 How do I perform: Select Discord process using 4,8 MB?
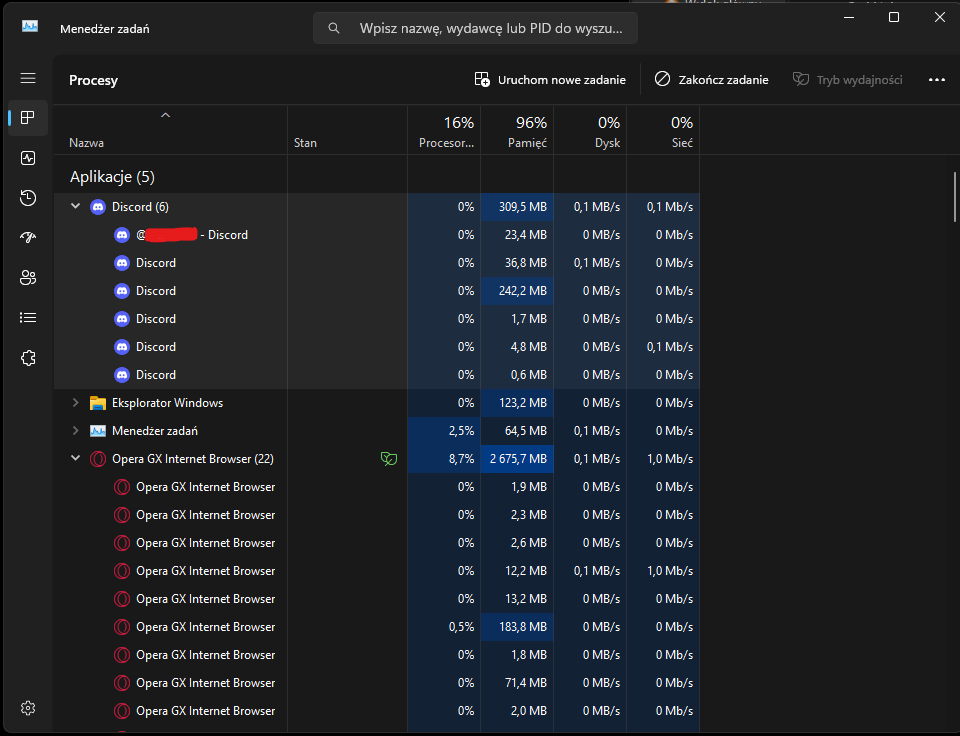[377, 347]
